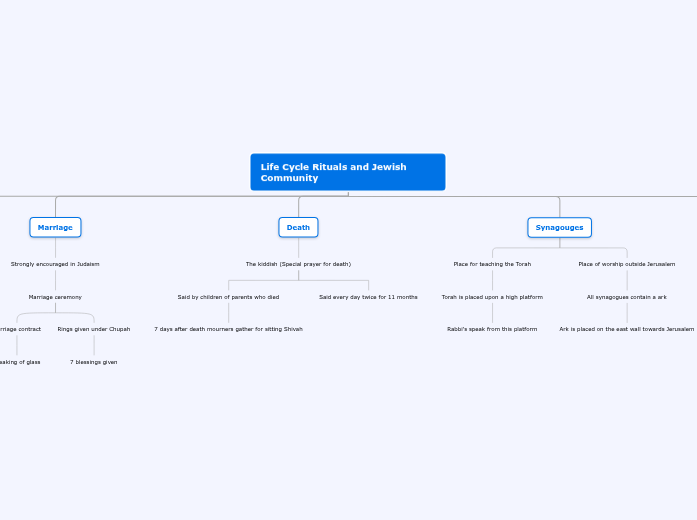This screenshot has height=520, width=697.
Task: Click 'Place of worship outside Jerusalem' node
Action: click(x=626, y=264)
